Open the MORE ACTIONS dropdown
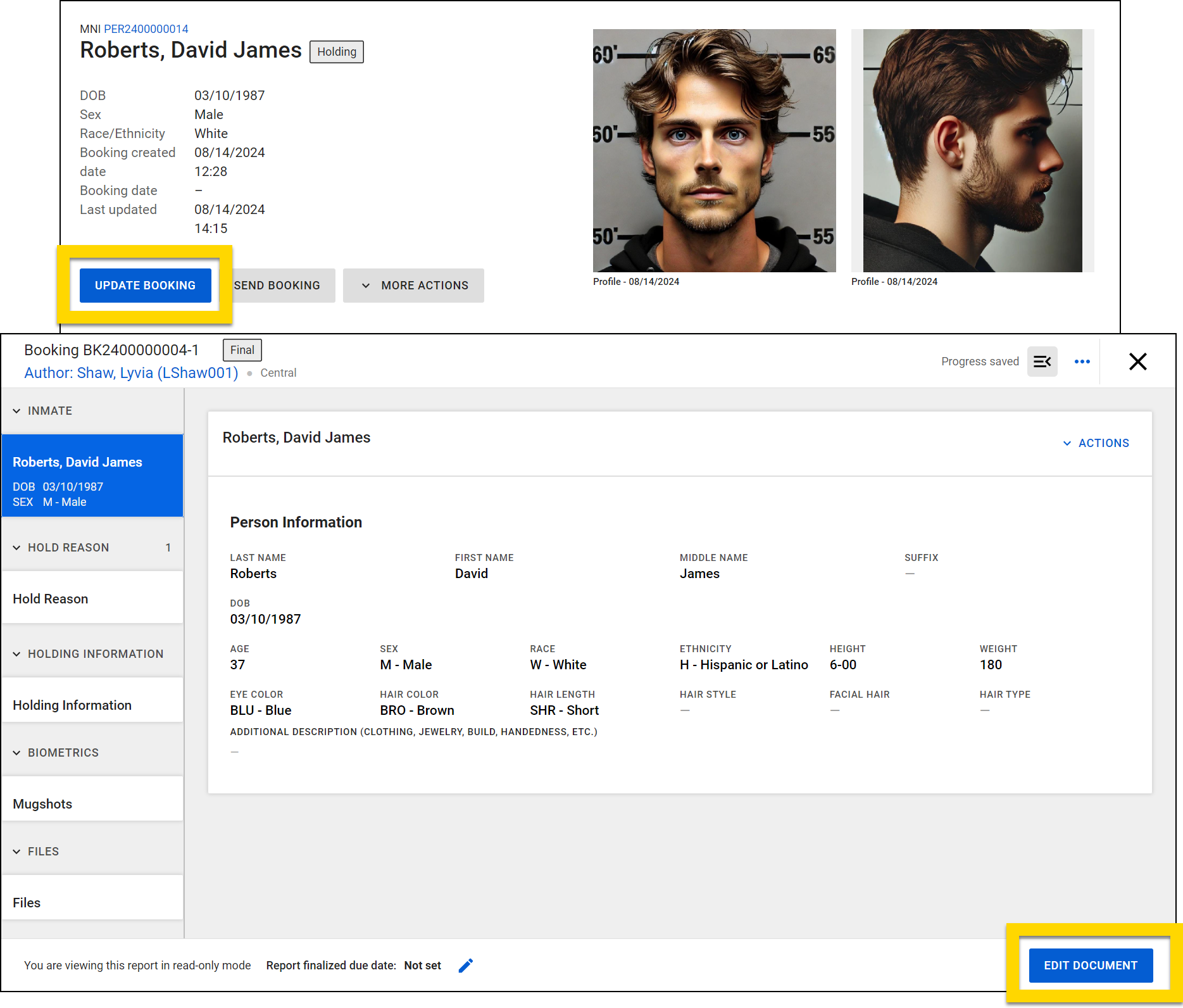Viewport: 1183px width, 1008px height. 414,286
